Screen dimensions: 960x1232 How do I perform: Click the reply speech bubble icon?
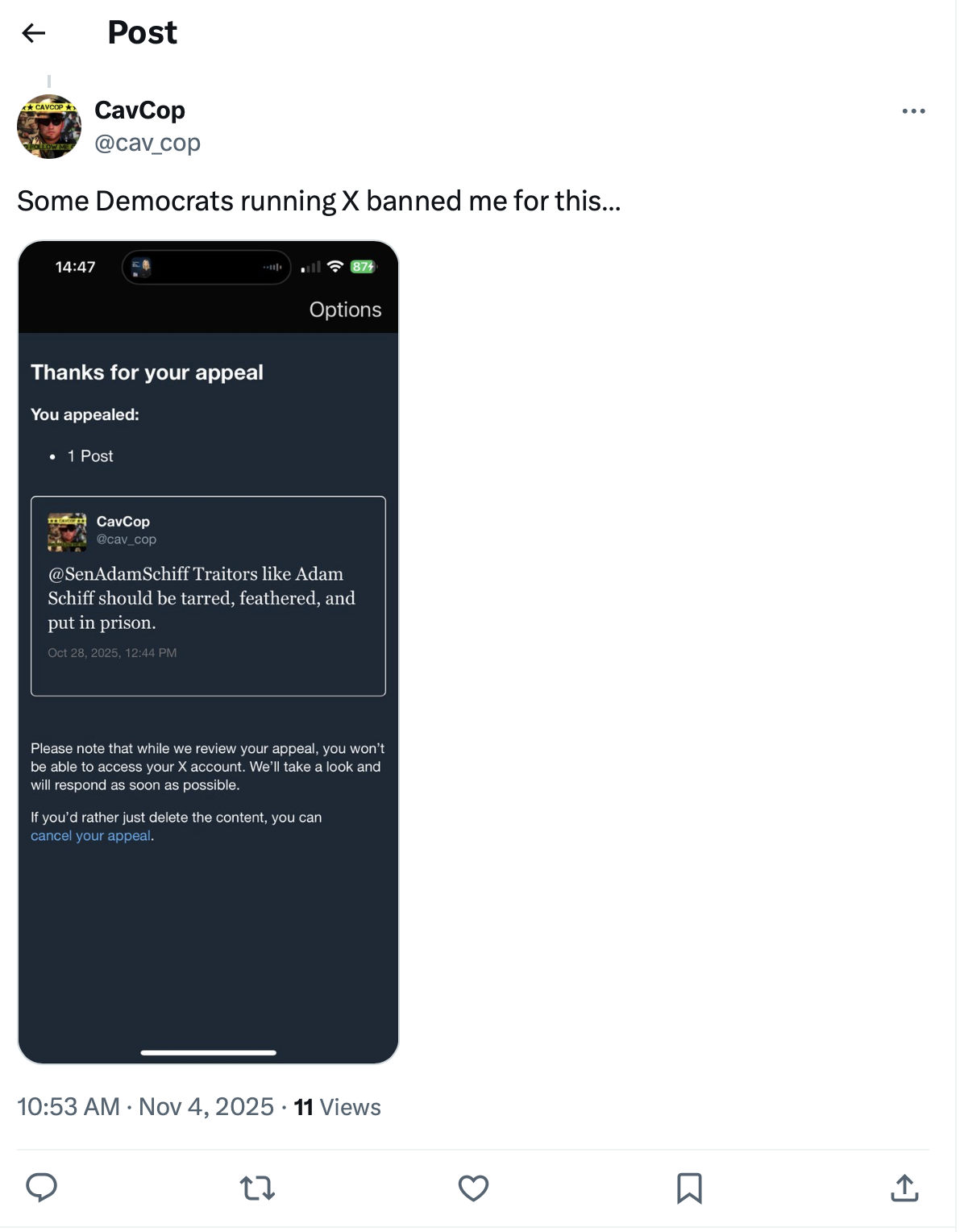[x=42, y=1188]
